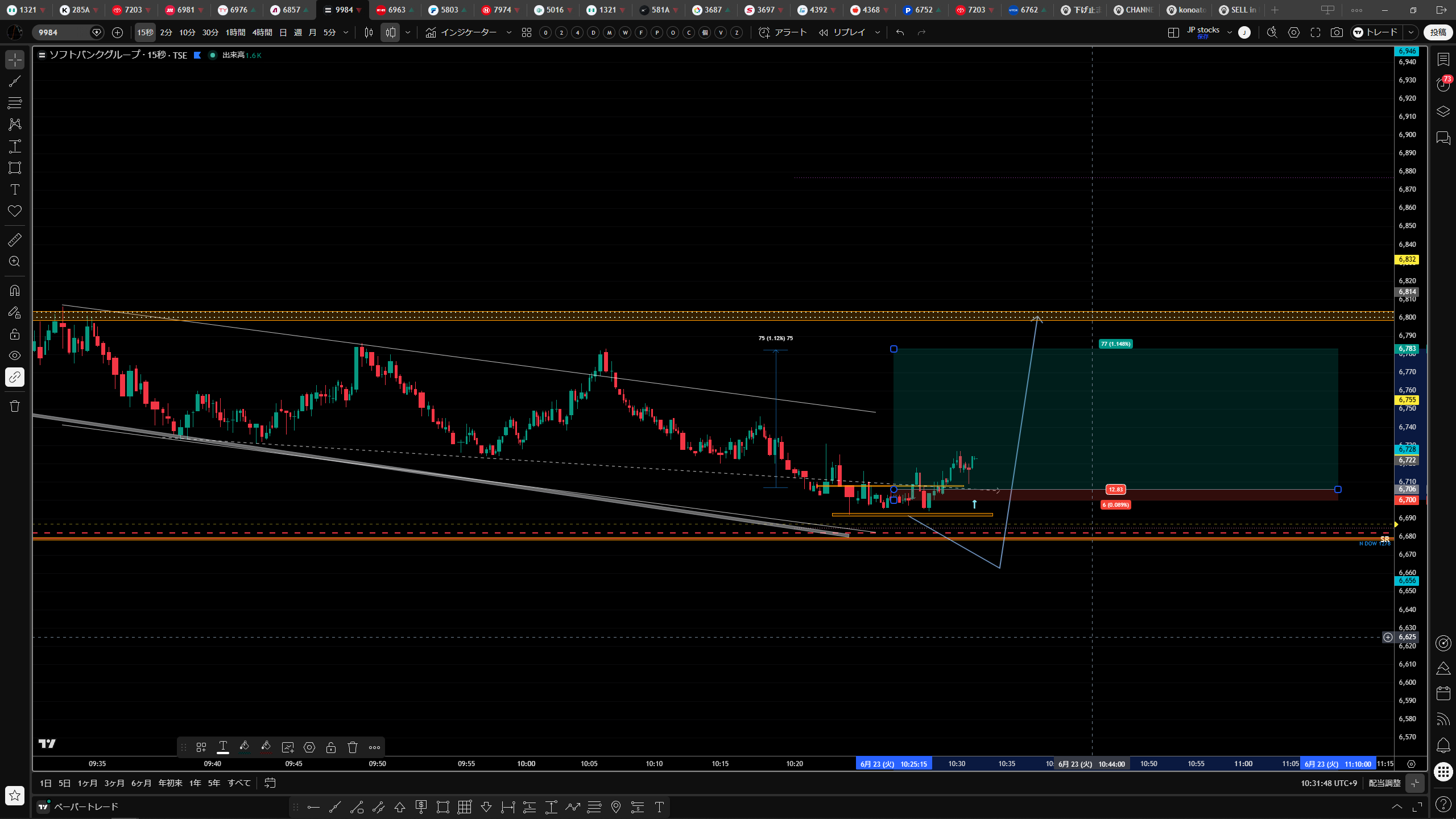This screenshot has width=1456, height=819.
Task: Toggle magnet mode for drawings
Action: coord(15,291)
